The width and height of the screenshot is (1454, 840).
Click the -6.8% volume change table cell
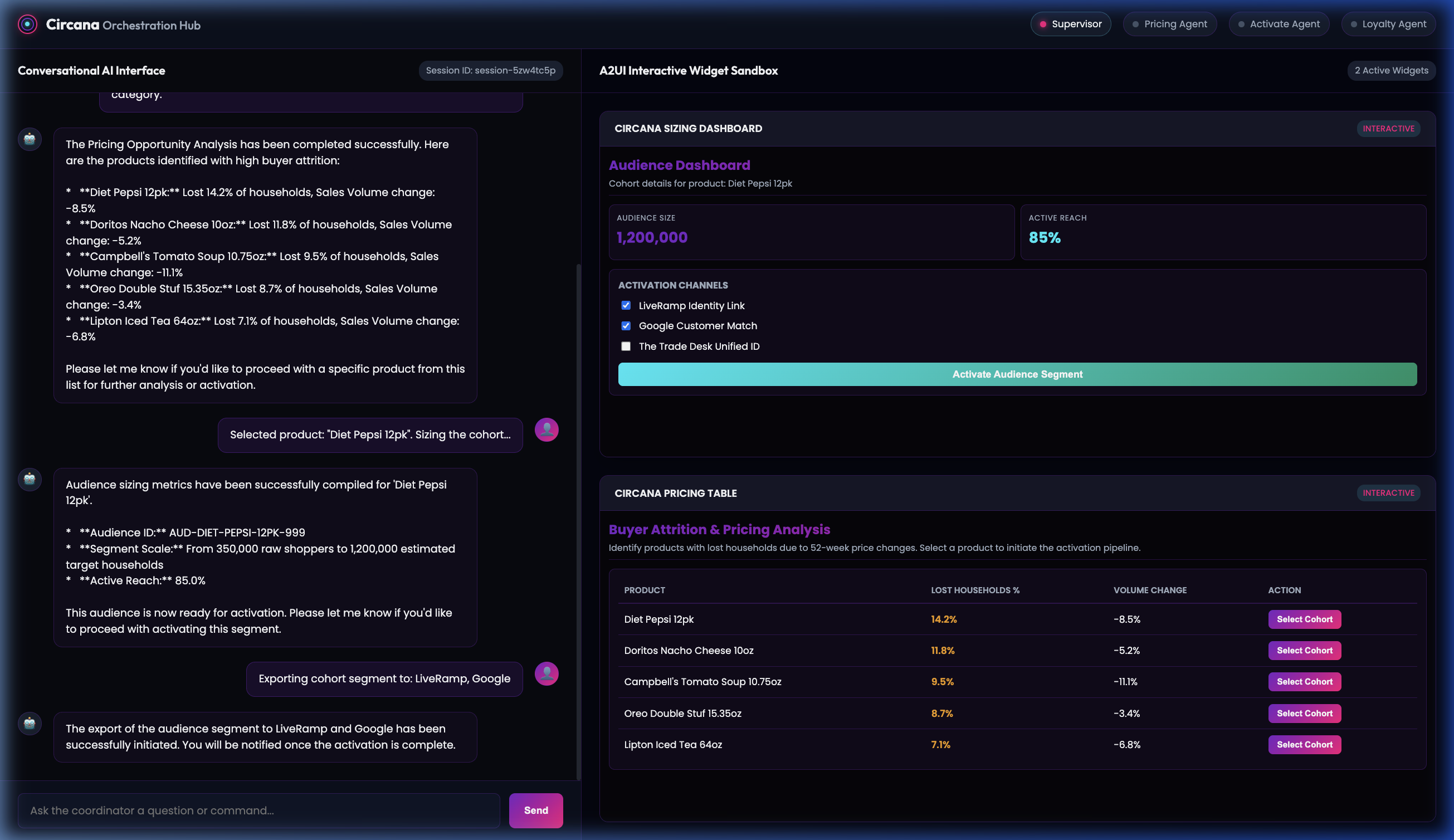(1126, 744)
